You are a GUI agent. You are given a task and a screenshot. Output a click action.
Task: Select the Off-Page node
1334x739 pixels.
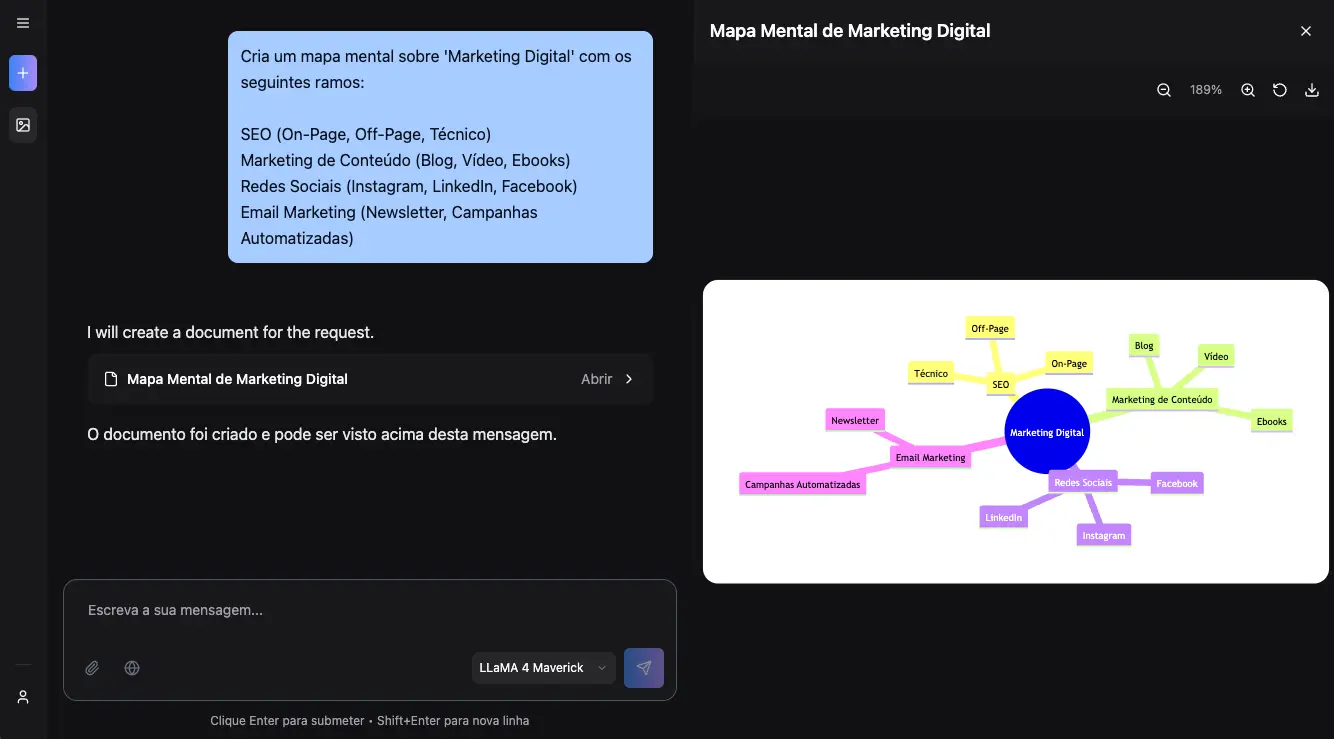pyautogui.click(x=990, y=328)
